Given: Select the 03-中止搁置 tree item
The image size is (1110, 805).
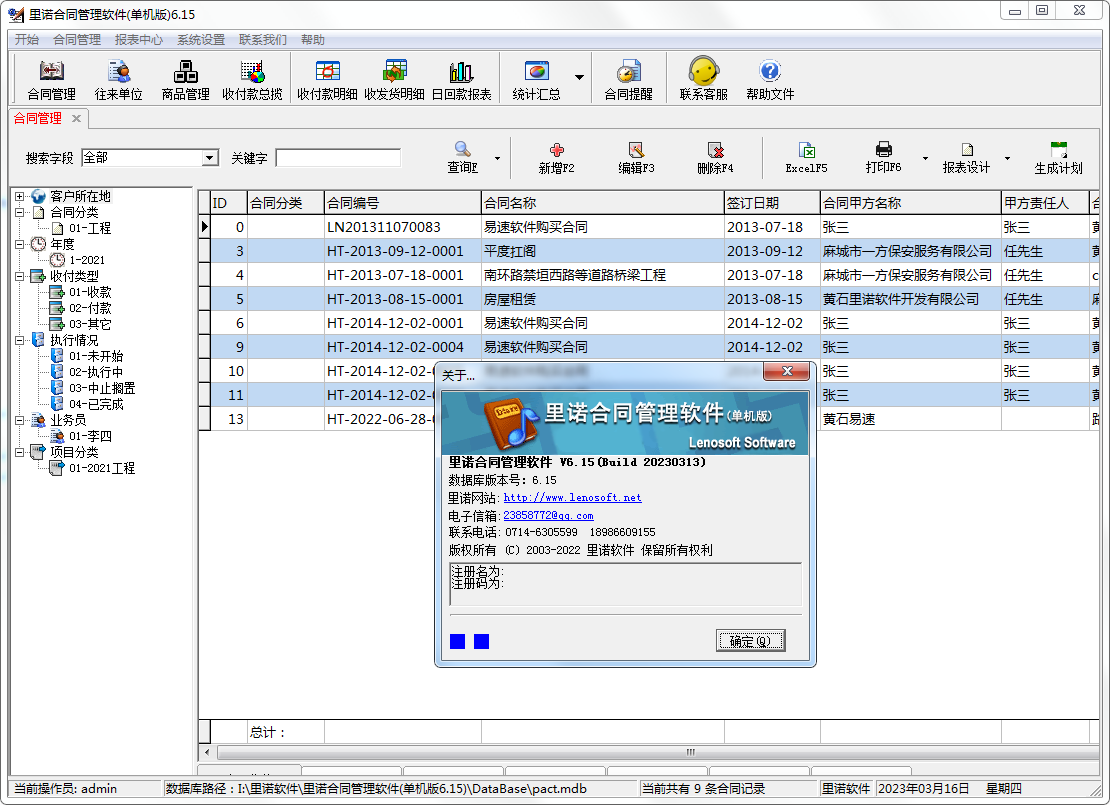Looking at the screenshot, I should pos(102,388).
